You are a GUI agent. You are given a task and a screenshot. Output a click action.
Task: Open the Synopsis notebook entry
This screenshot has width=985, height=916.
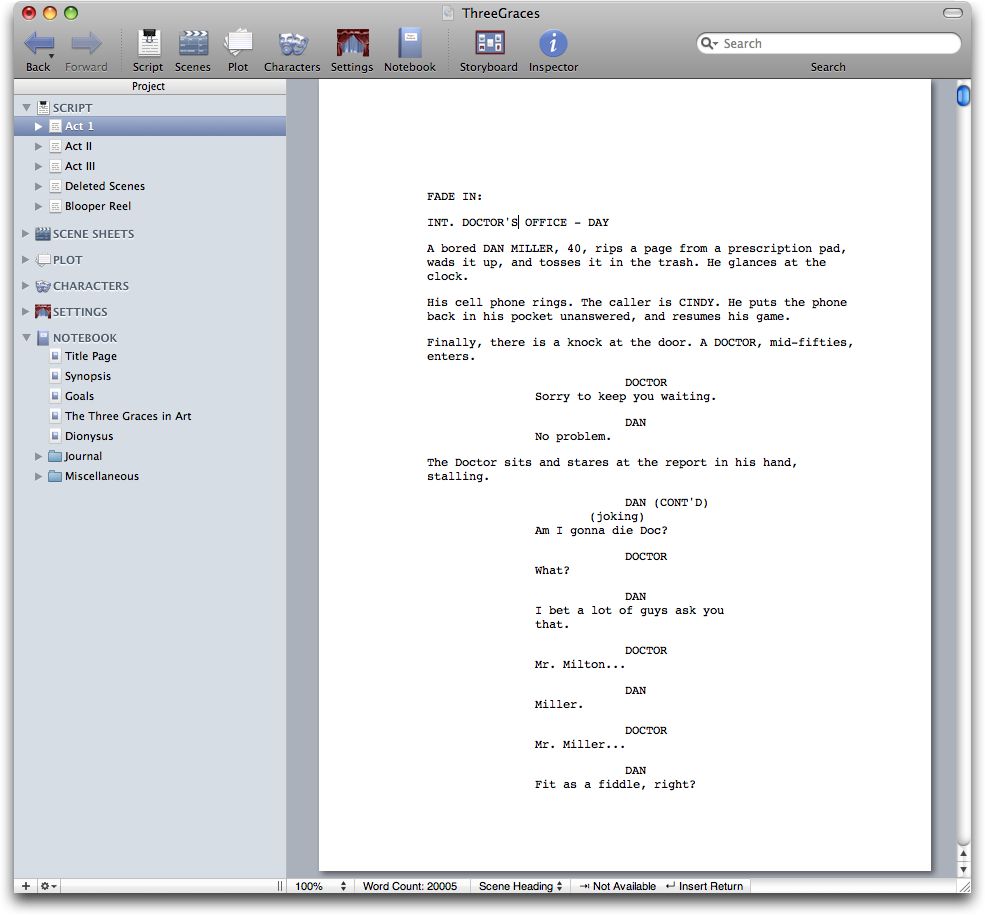[88, 376]
